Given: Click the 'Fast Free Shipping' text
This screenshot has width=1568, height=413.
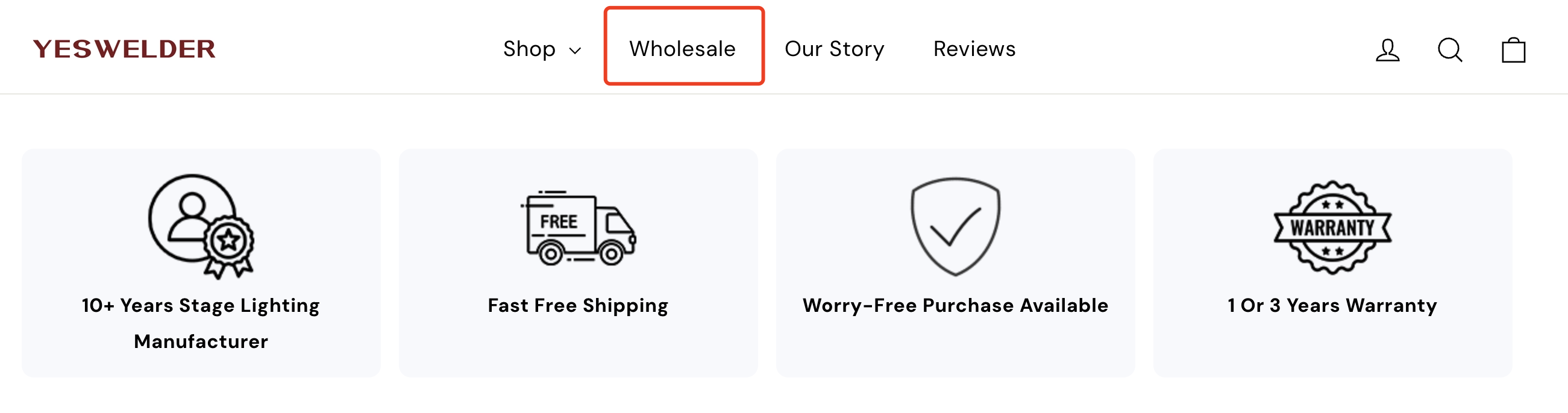Looking at the screenshot, I should click(578, 305).
